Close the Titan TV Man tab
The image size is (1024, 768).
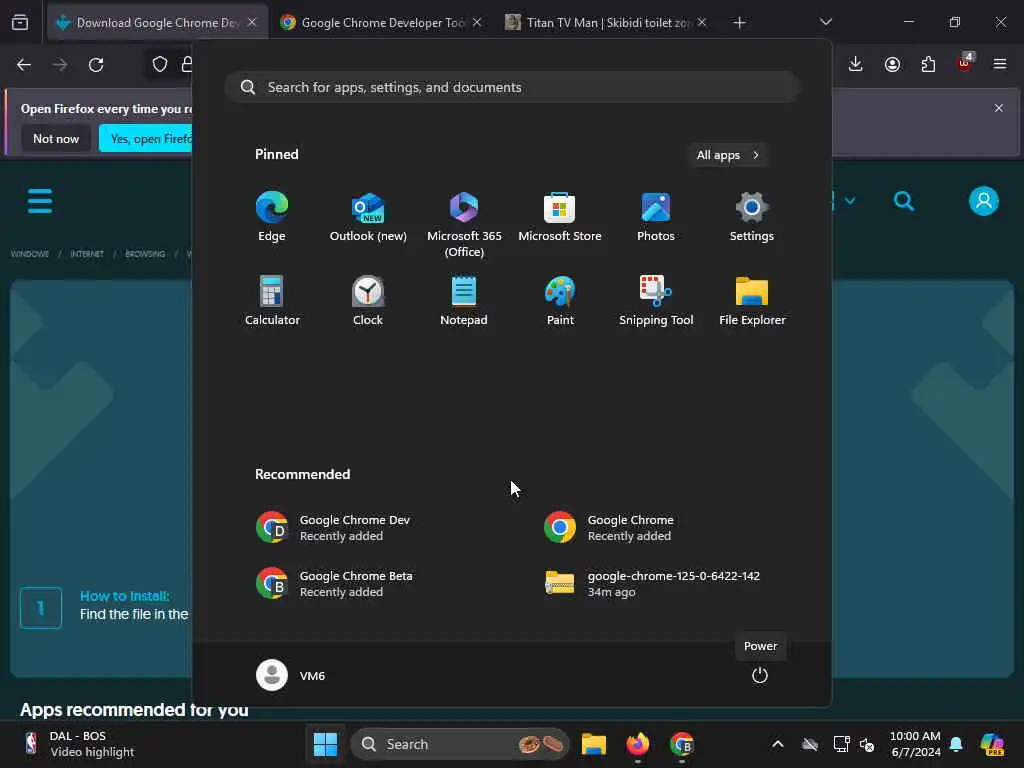click(701, 22)
